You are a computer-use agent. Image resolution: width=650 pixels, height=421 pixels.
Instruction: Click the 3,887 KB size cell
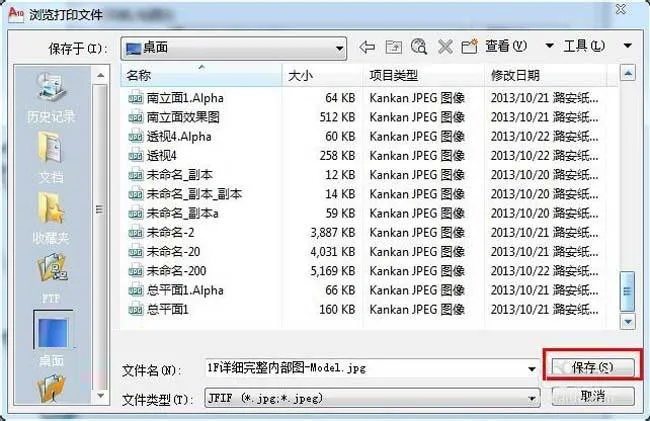333,232
